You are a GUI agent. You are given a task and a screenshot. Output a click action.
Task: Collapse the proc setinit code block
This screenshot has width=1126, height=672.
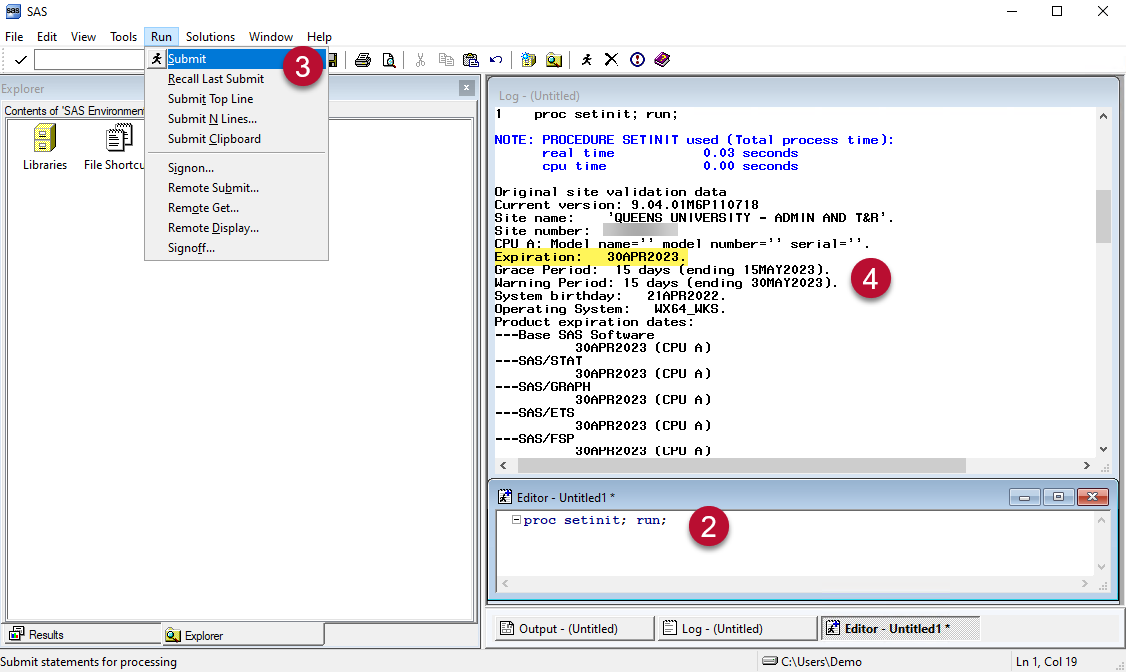tap(519, 520)
